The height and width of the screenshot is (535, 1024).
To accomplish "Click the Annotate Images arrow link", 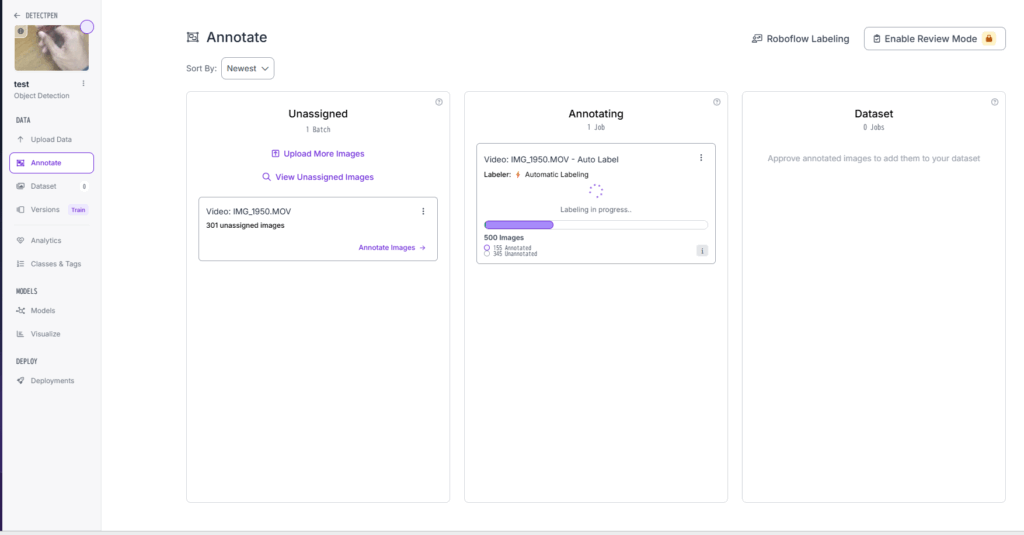I will [x=392, y=247].
